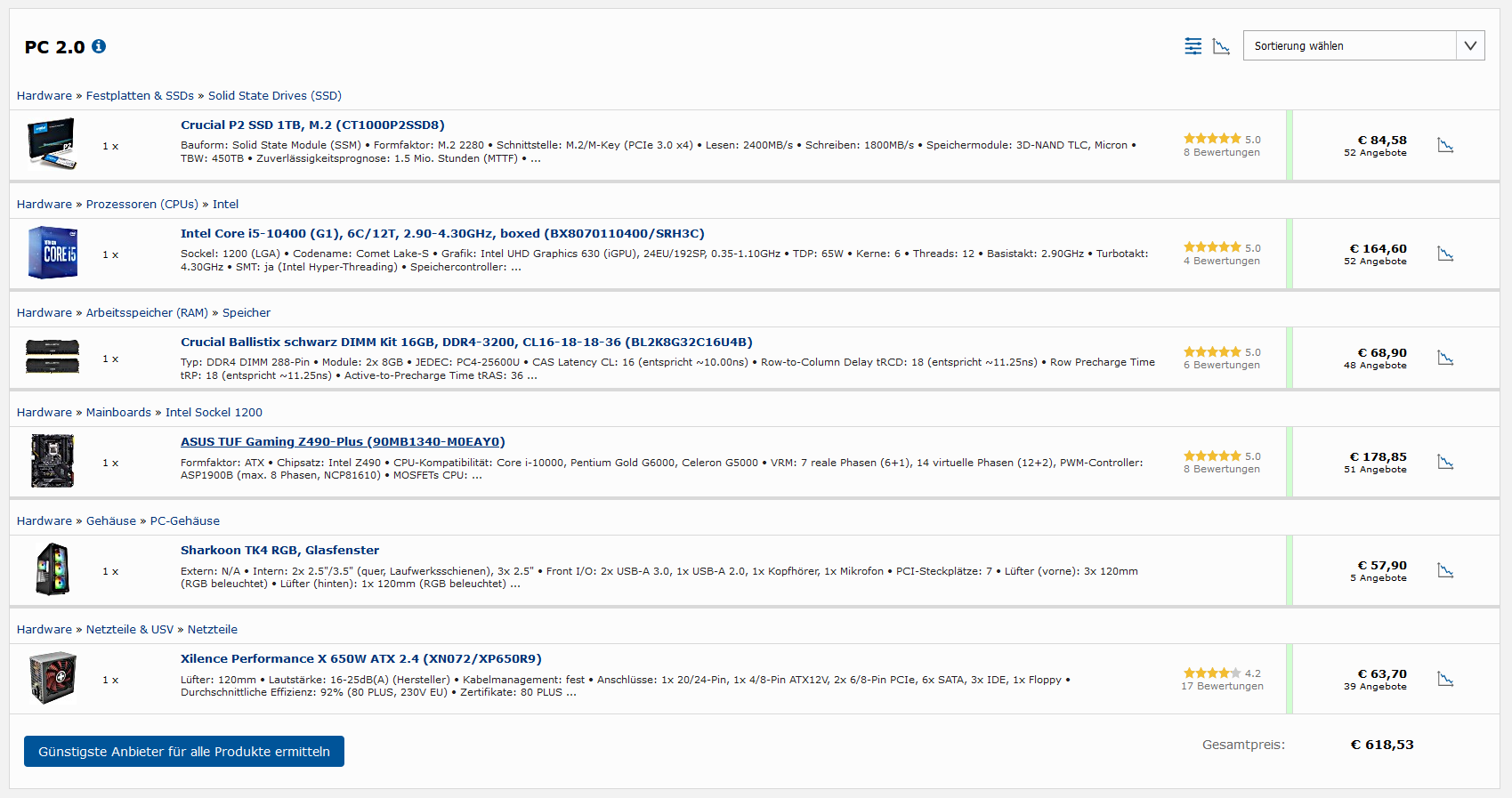Viewport: 1512px width, 798px height.
Task: Go to Gehäuse category
Action: tap(111, 521)
